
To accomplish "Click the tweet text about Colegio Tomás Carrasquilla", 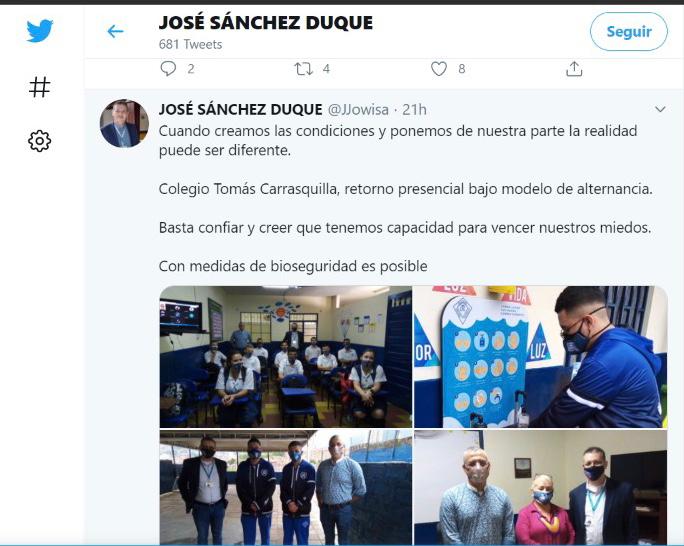I will click(x=406, y=189).
